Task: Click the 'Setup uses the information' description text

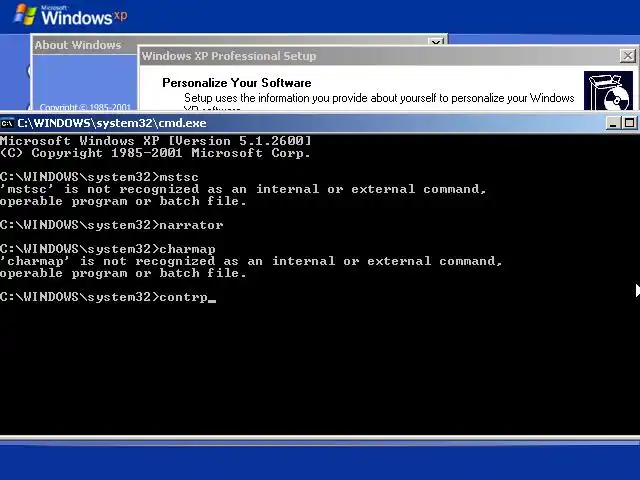Action: pos(379,98)
